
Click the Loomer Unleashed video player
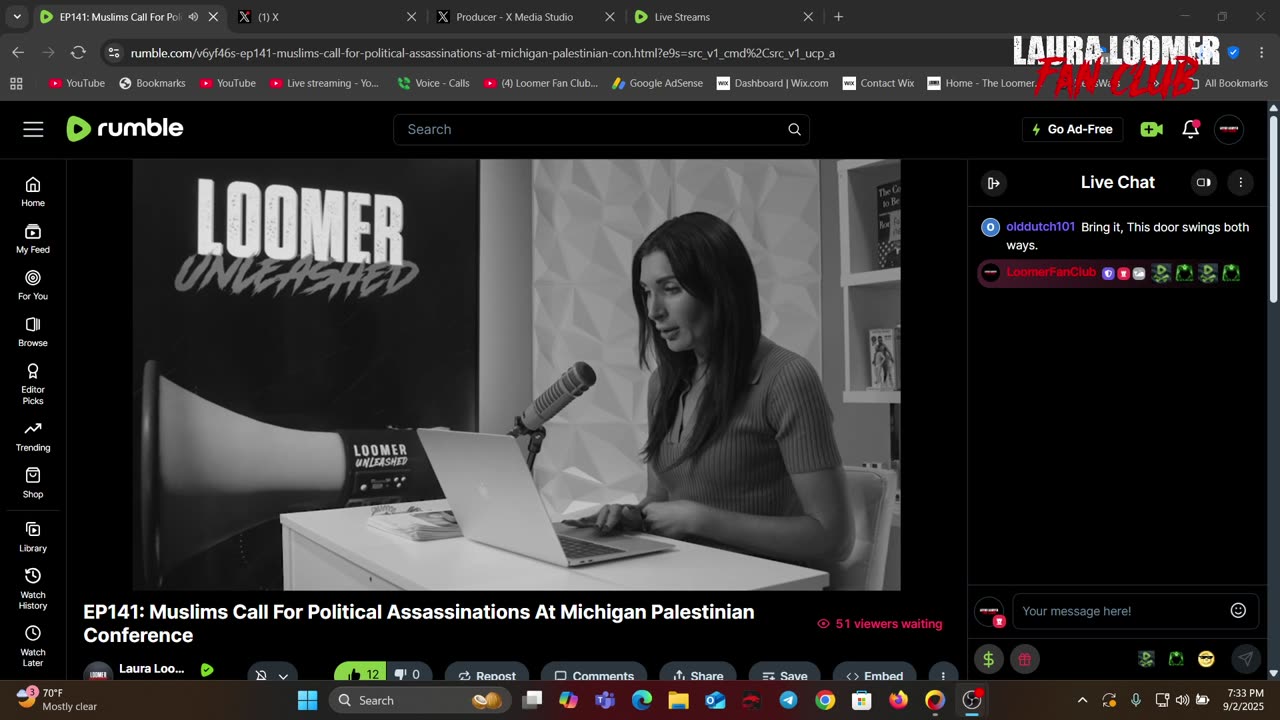pos(517,375)
